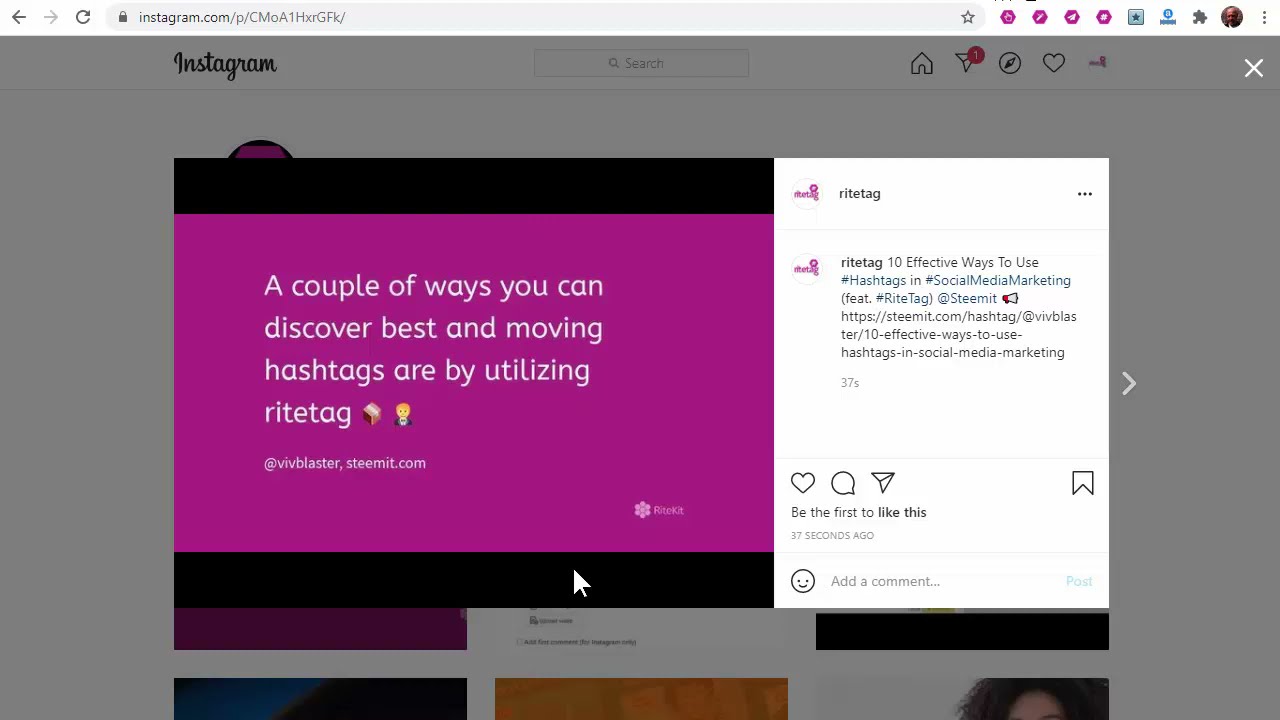Open the @Steemit mention
1280x720 pixels.
[967, 298]
